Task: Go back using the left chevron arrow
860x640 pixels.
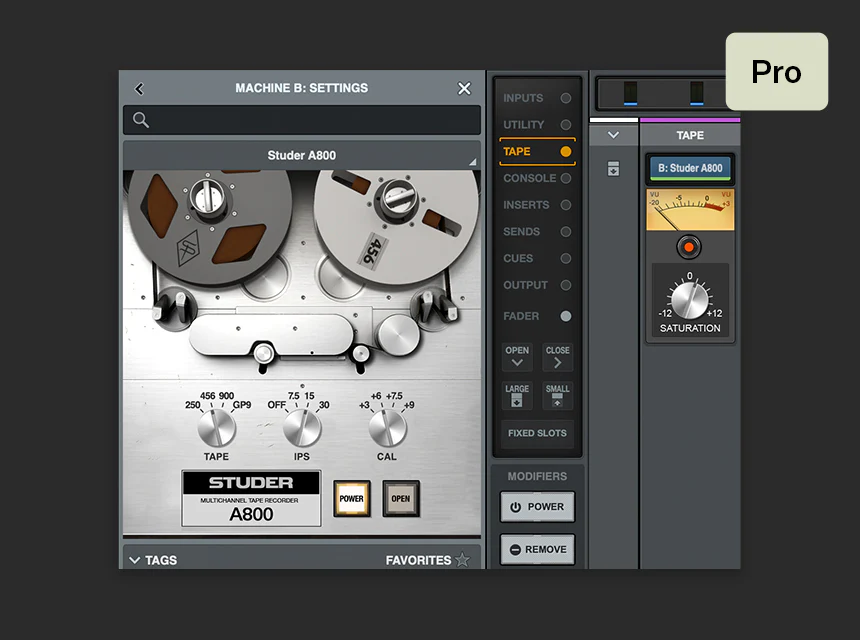Action: tap(139, 89)
